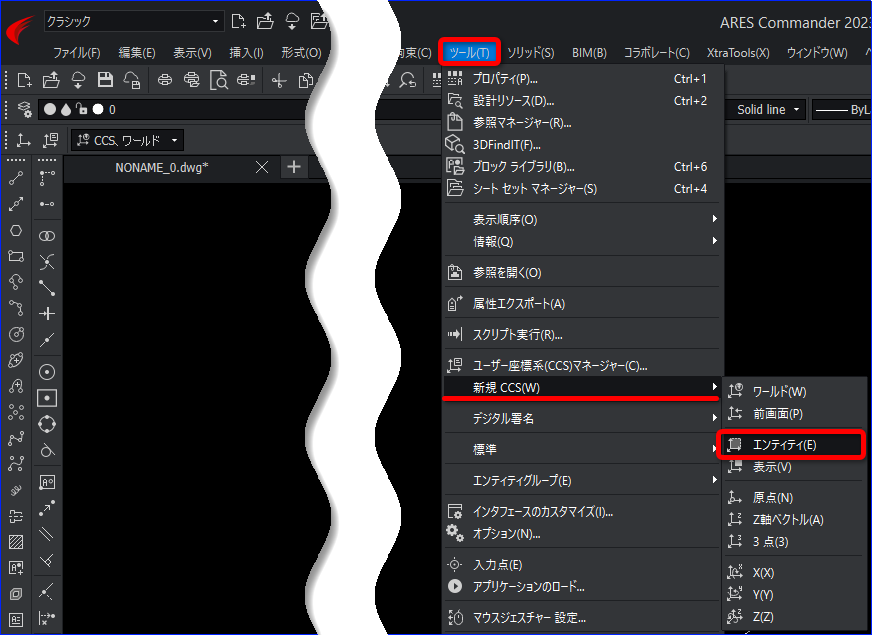Click the Save floppy disk icon
The image size is (872, 635).
(x=105, y=80)
